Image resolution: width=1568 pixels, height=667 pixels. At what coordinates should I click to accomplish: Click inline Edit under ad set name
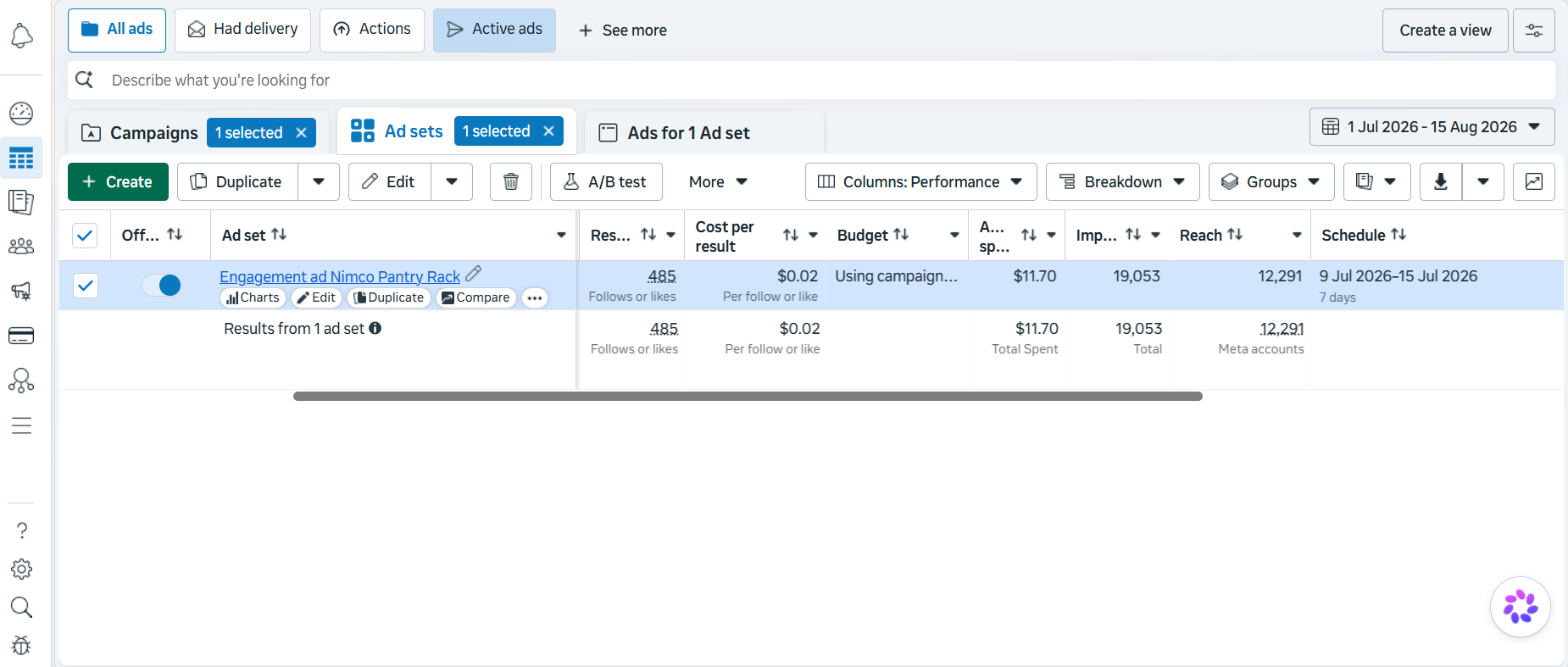pyautogui.click(x=317, y=297)
